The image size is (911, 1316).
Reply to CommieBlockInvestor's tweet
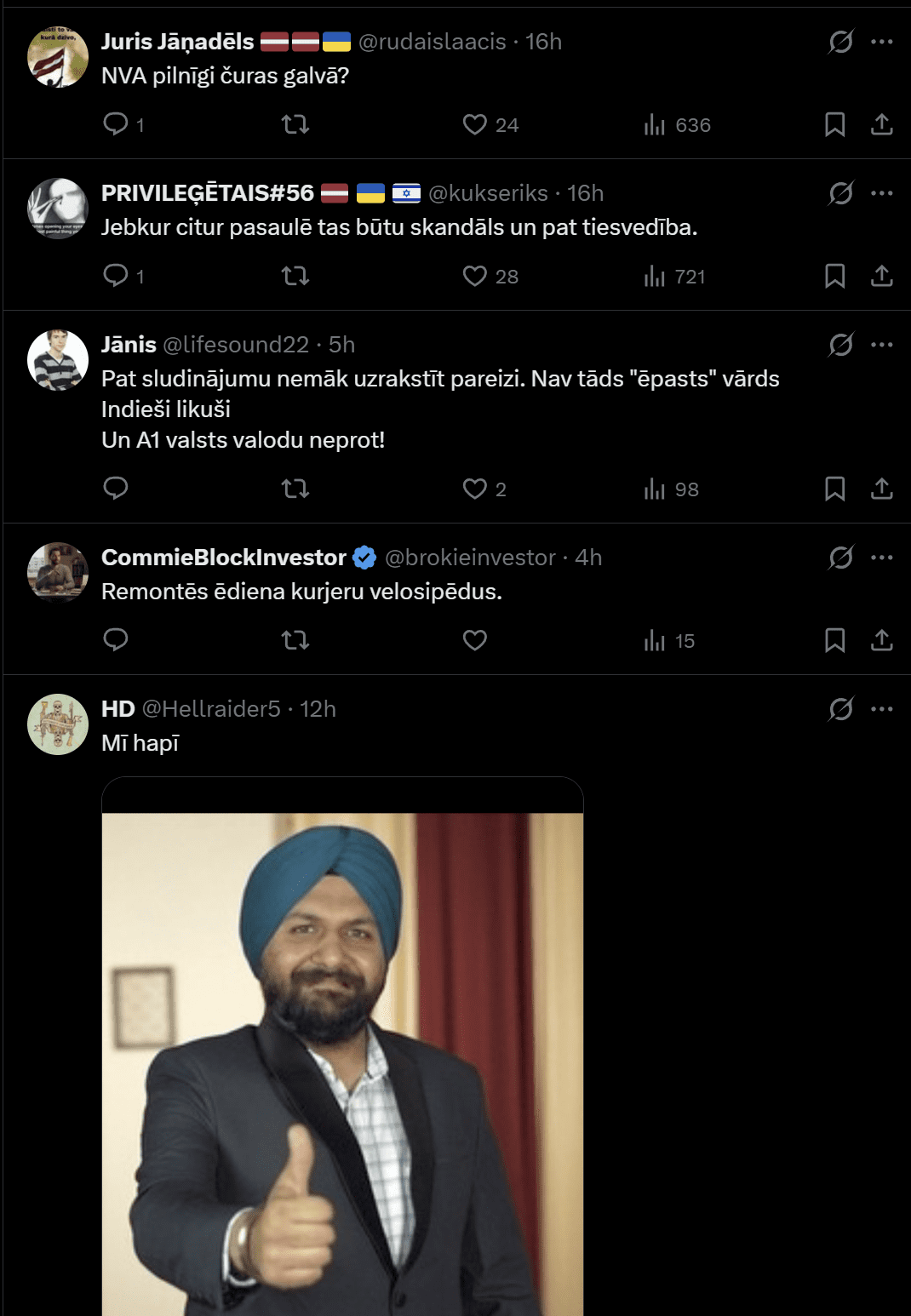click(x=116, y=640)
